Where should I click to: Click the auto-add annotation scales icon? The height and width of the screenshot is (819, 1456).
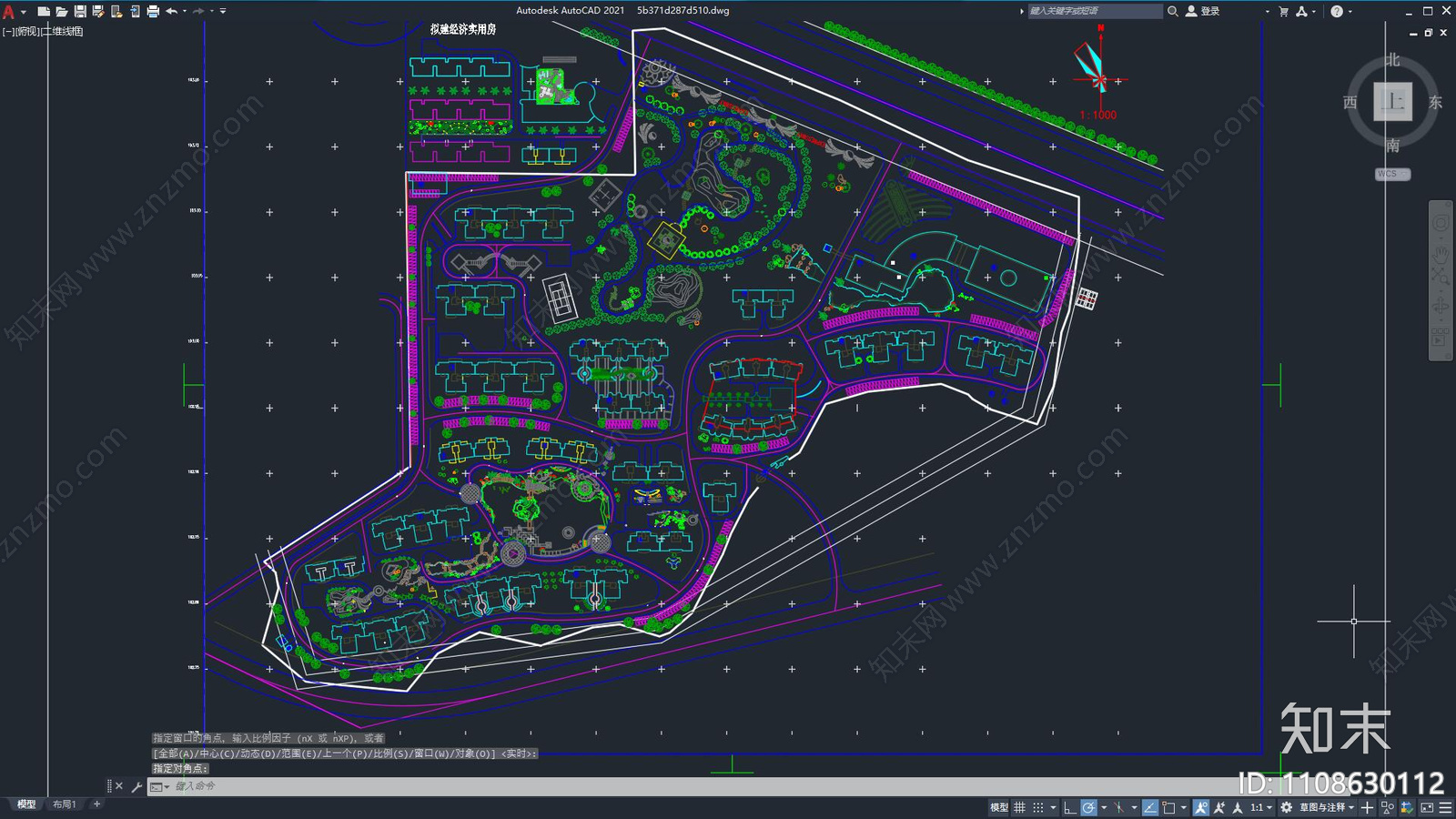coord(1219,807)
